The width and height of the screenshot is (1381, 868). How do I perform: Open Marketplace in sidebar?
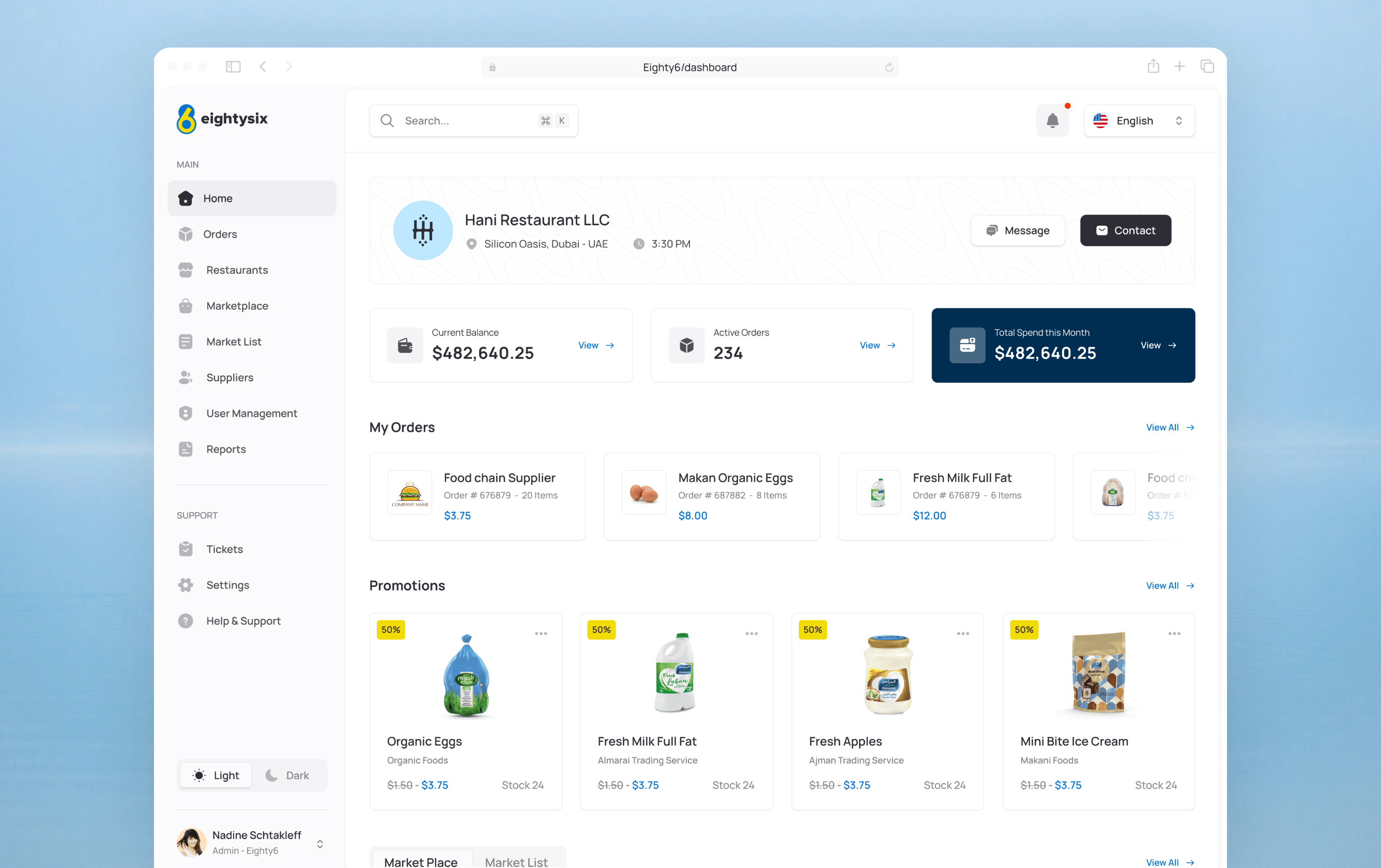(x=252, y=305)
